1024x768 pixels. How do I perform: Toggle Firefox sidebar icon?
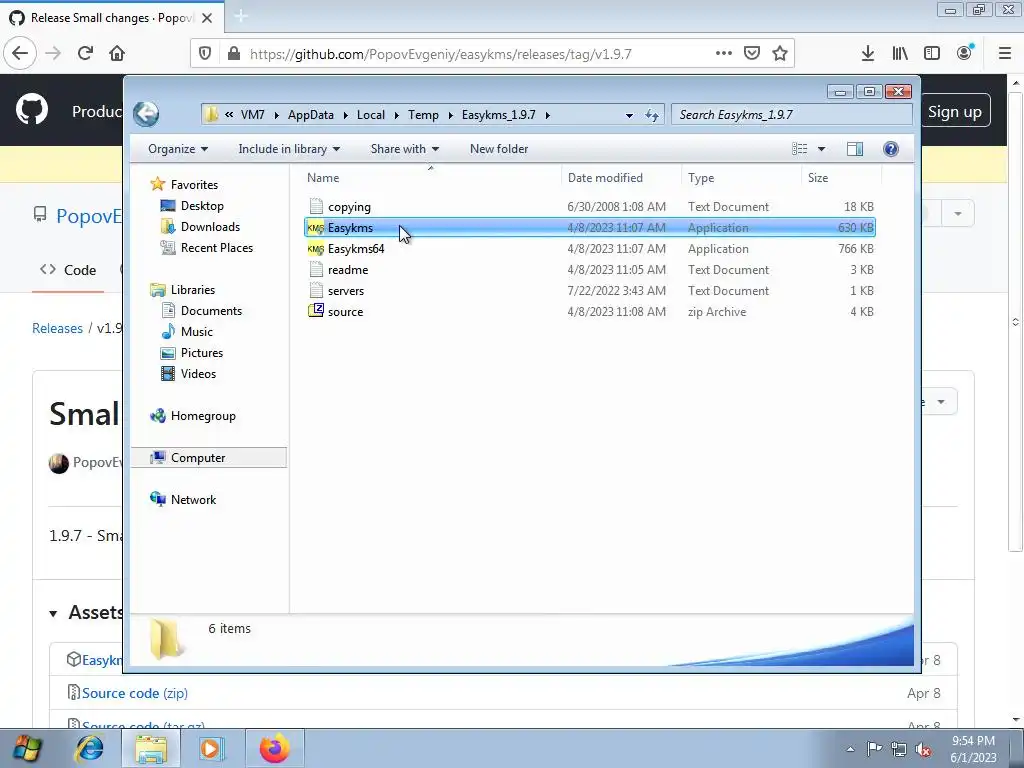tap(932, 54)
